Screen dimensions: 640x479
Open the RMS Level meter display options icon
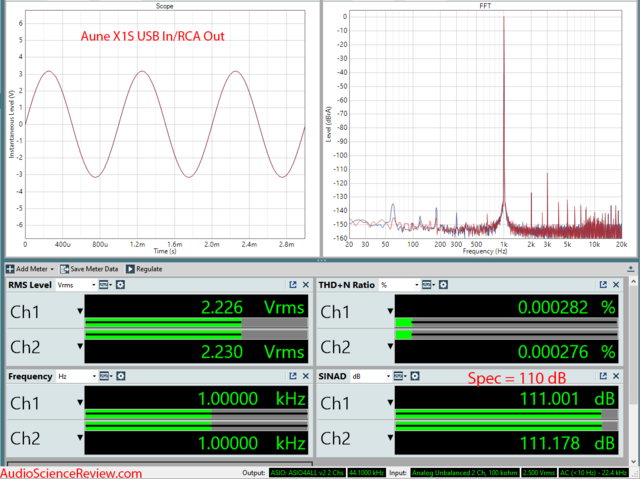coord(104,285)
